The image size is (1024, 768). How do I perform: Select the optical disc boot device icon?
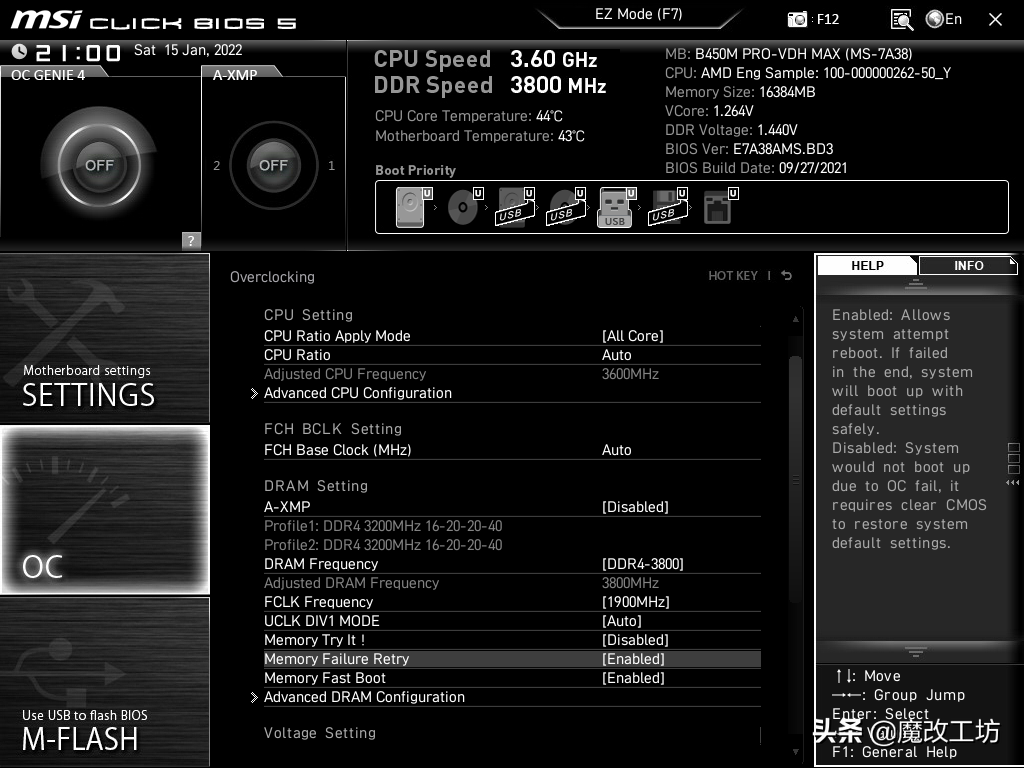point(464,207)
